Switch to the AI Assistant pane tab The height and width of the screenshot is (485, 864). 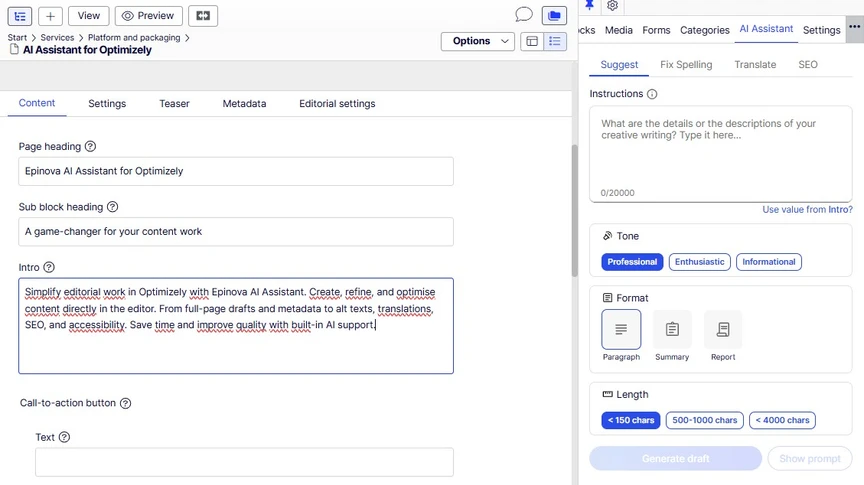tap(766, 29)
